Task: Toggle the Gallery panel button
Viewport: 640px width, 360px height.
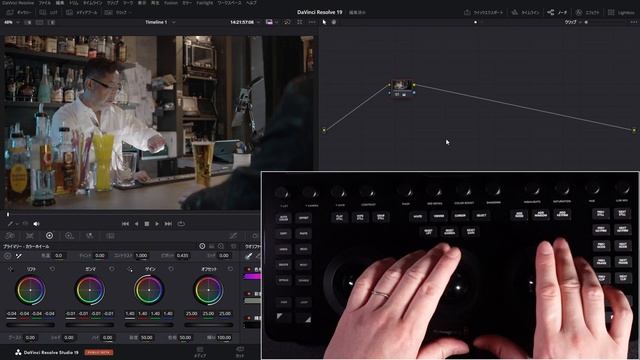Action: [19, 13]
